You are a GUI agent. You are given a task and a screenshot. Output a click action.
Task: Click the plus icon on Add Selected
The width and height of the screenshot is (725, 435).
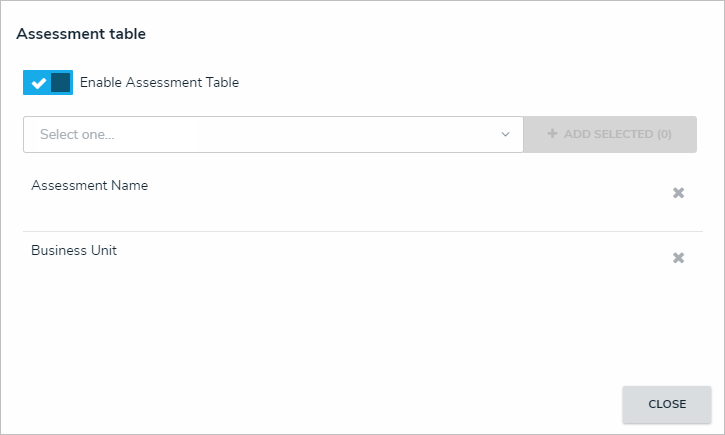552,134
